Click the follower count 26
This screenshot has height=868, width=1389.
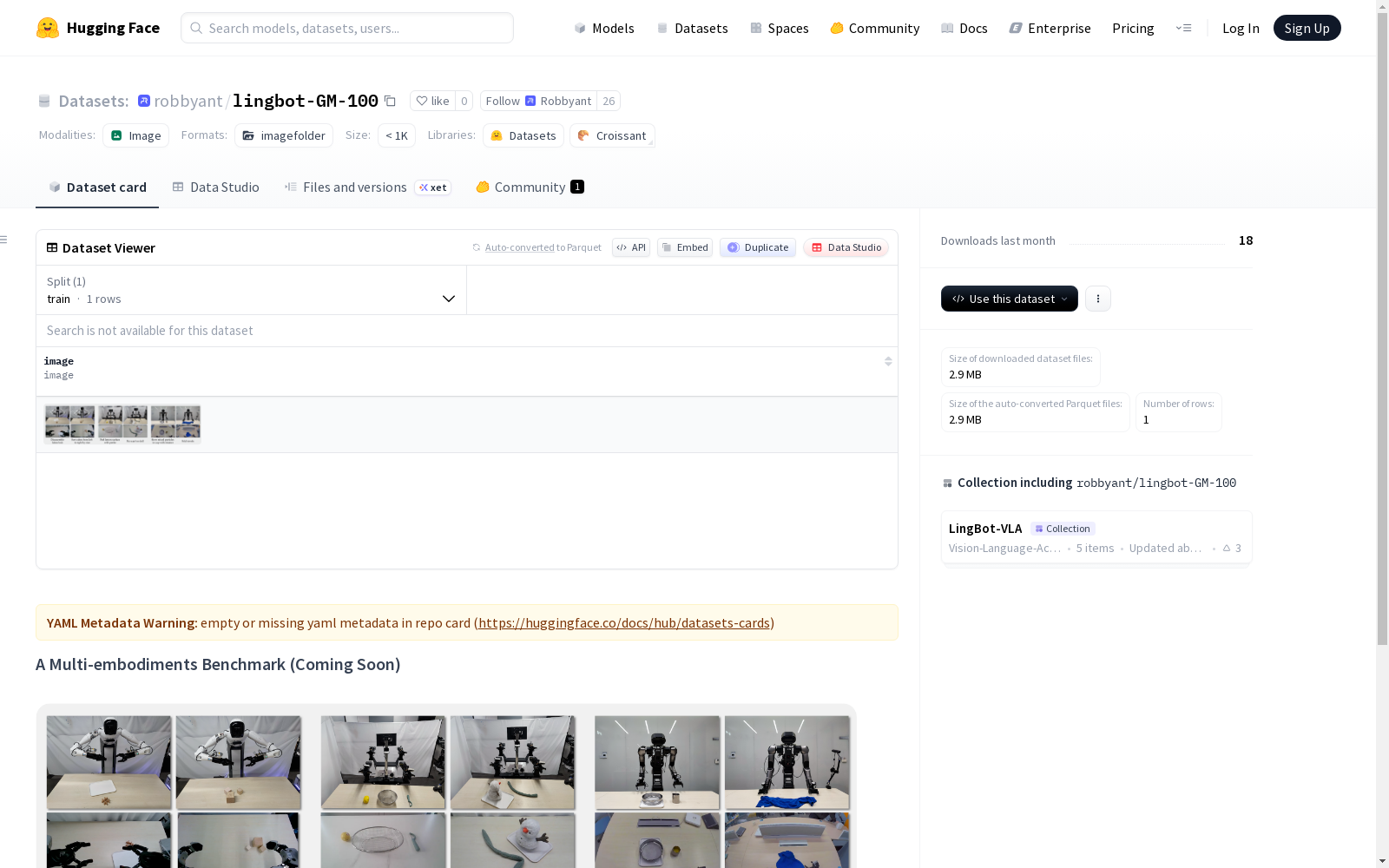pos(609,101)
